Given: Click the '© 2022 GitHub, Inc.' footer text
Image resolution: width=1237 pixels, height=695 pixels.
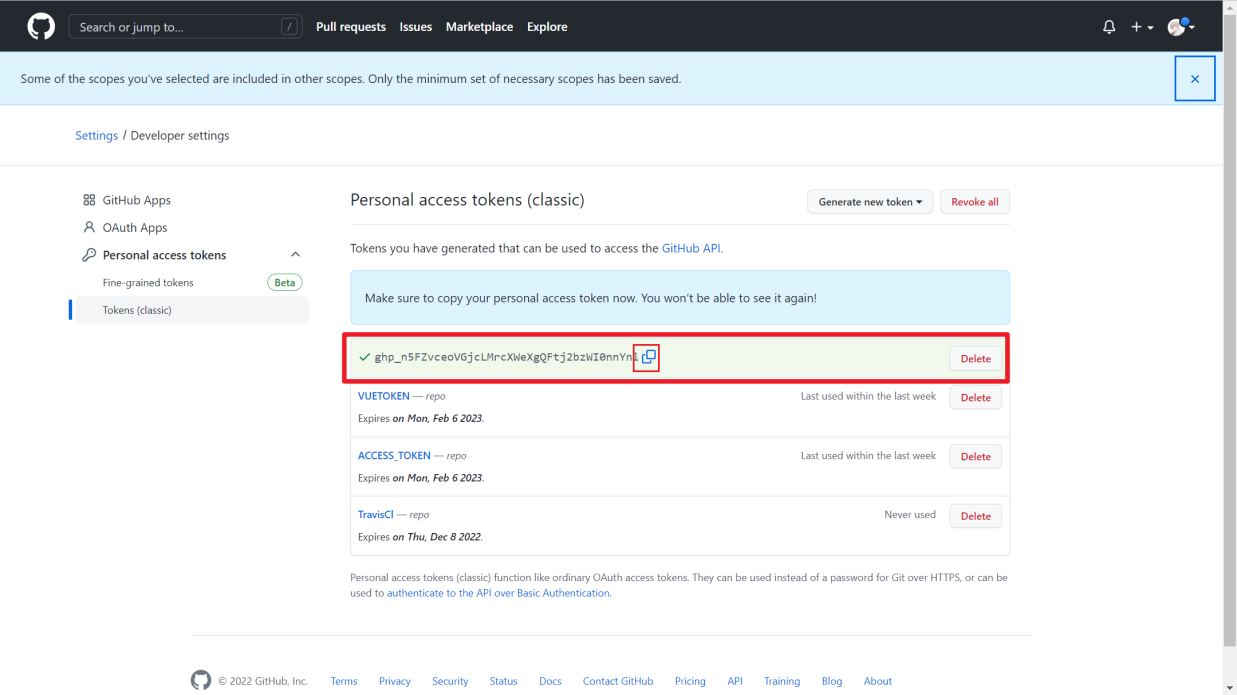Looking at the screenshot, I should pos(263,681).
